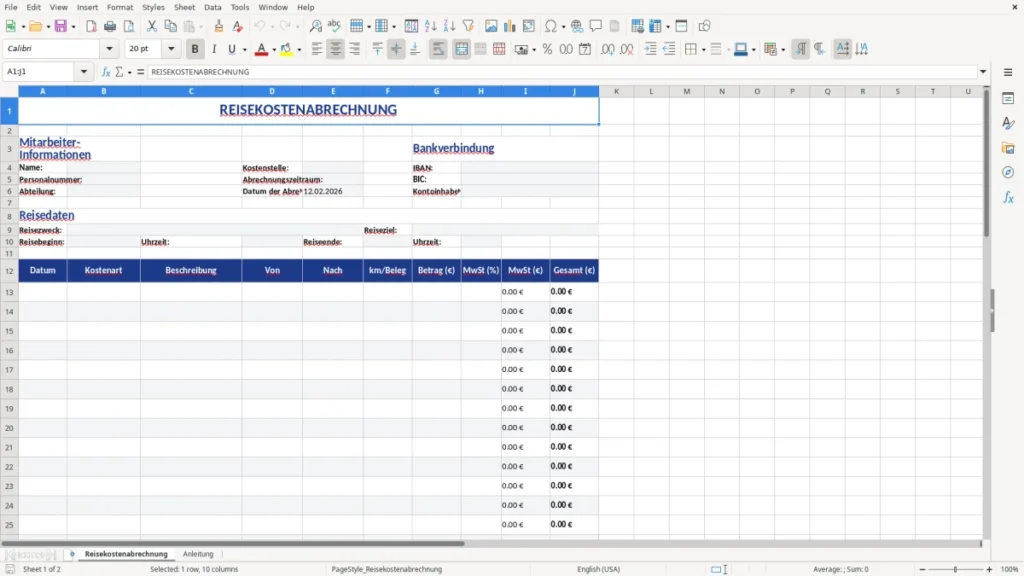
Task: Open the Insert Special Character dropdown arrow
Action: coord(563,27)
